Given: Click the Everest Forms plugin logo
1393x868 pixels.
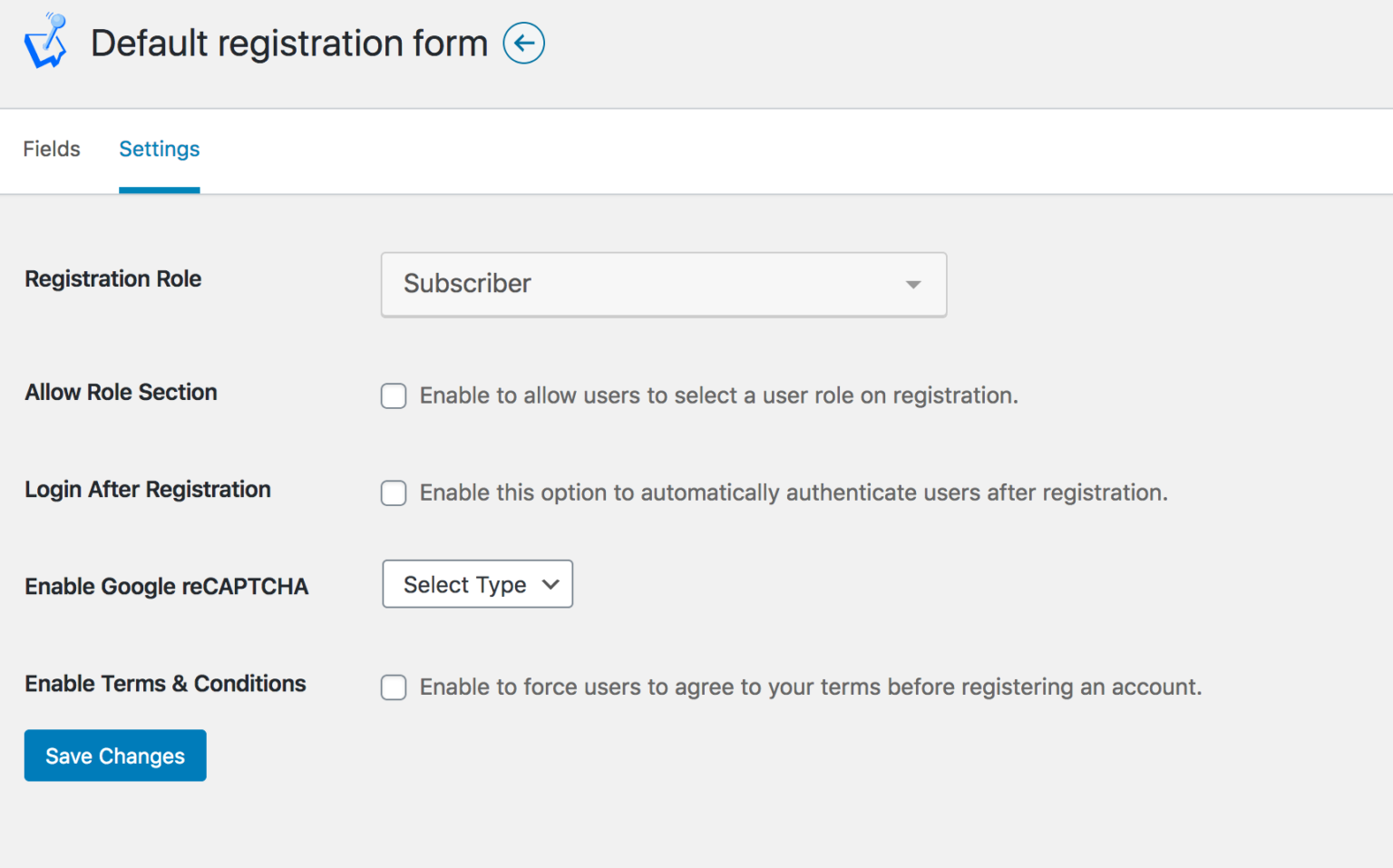Looking at the screenshot, I should click(x=45, y=40).
